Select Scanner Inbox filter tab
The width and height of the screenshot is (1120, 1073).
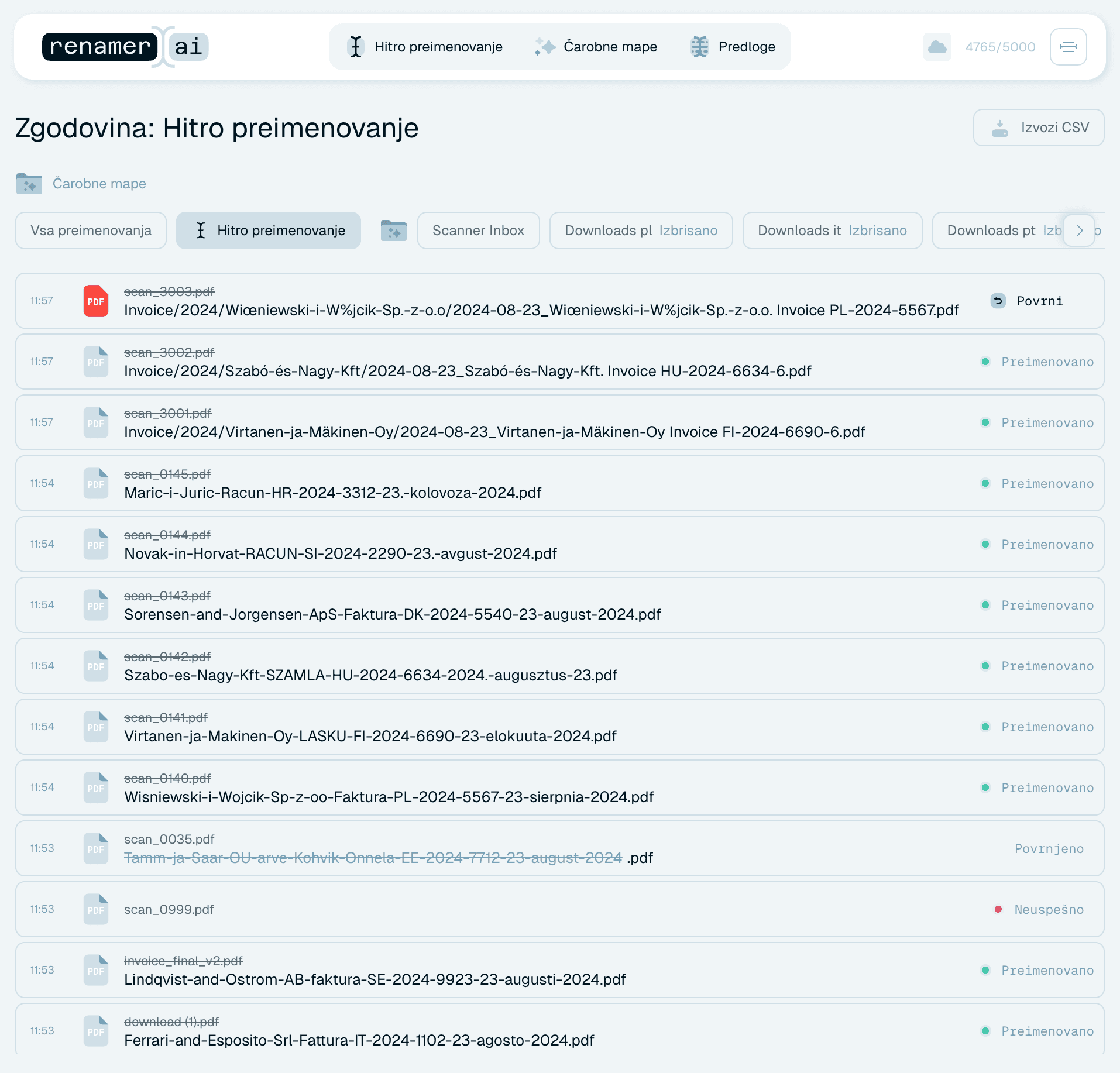(479, 231)
